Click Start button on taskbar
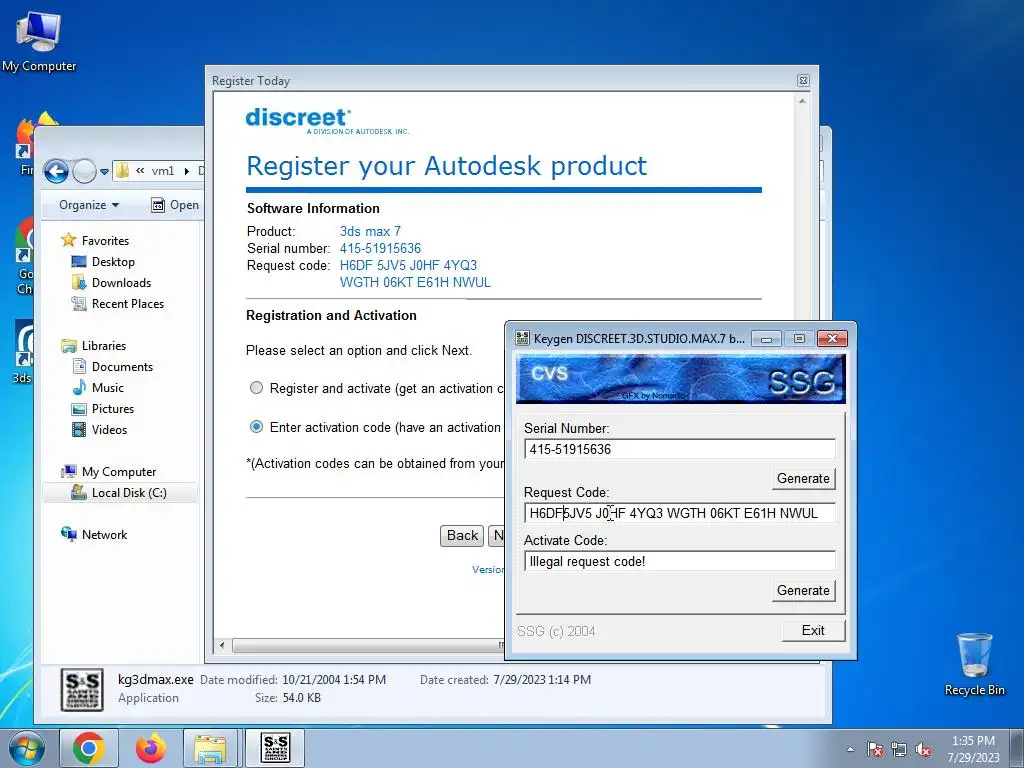Viewport: 1024px width, 768px height. pyautogui.click(x=26, y=748)
